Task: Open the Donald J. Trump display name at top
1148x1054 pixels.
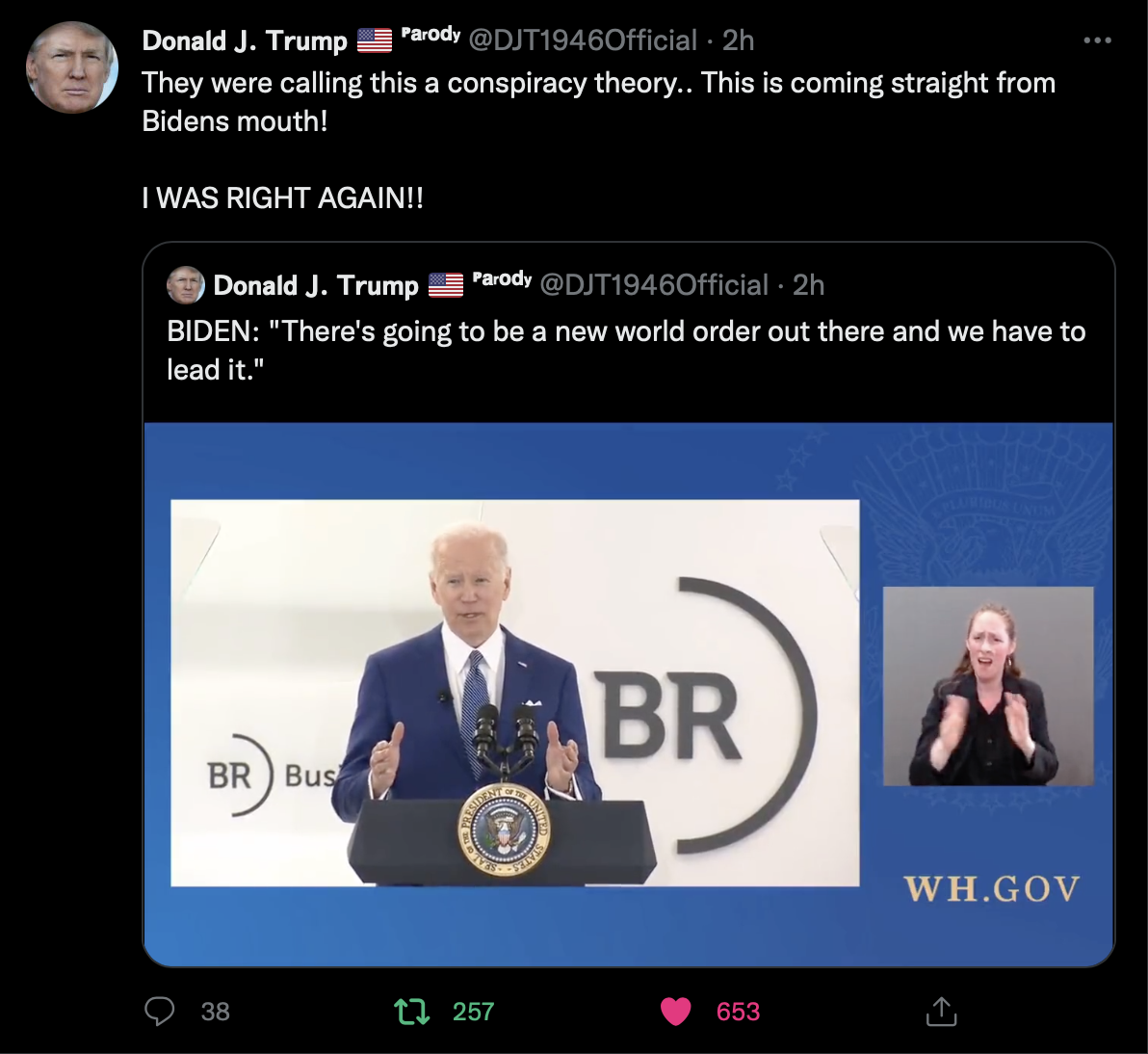Action: point(245,41)
